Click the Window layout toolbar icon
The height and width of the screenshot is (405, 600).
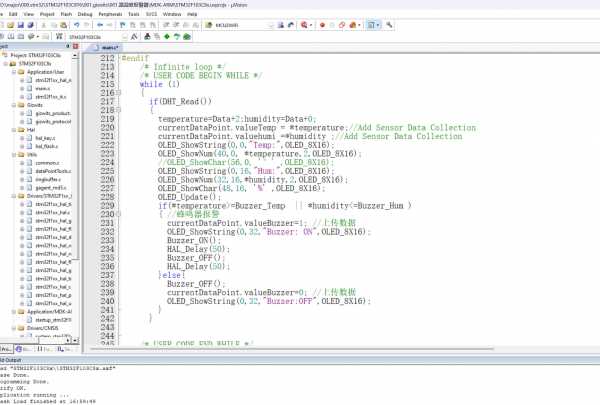pos(371,25)
